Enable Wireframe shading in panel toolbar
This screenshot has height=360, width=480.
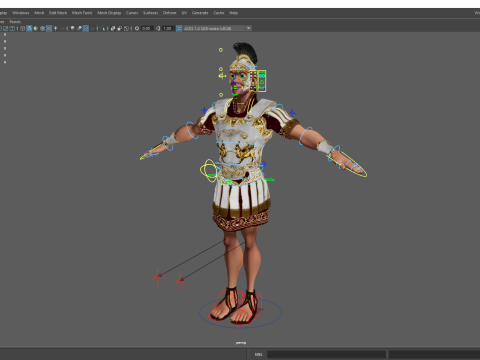(x=22, y=28)
